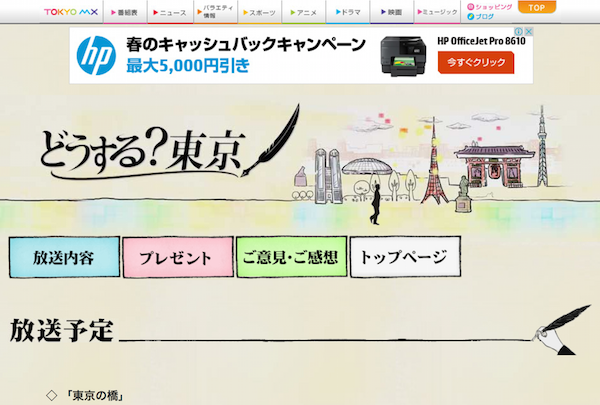Open the 映画 menu item

point(391,12)
